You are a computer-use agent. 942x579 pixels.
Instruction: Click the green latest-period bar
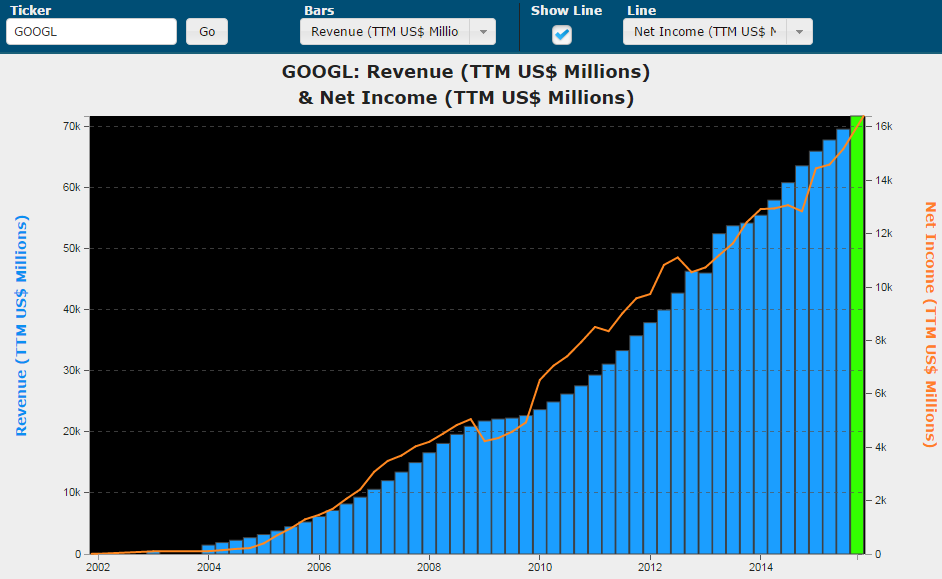point(857,335)
